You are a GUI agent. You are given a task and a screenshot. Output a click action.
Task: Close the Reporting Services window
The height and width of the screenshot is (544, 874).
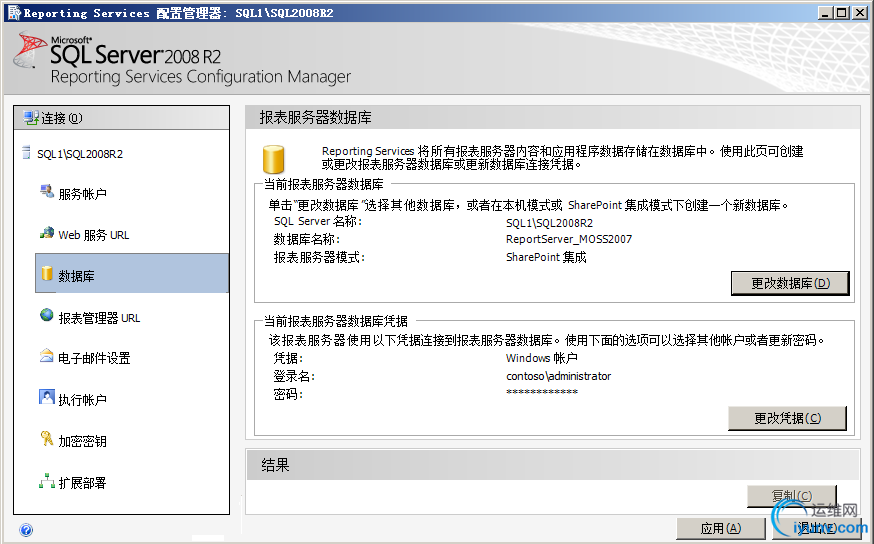point(860,13)
